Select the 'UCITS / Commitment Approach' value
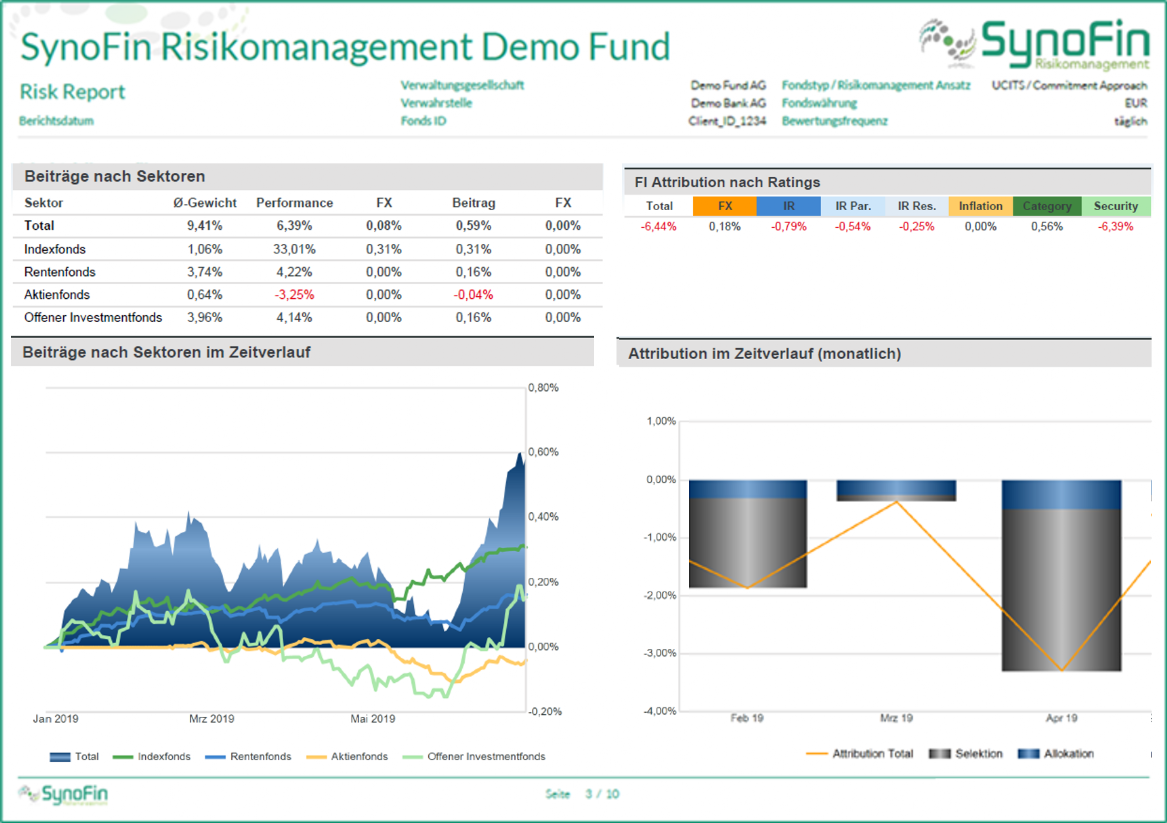The height and width of the screenshot is (823, 1167). [1069, 85]
